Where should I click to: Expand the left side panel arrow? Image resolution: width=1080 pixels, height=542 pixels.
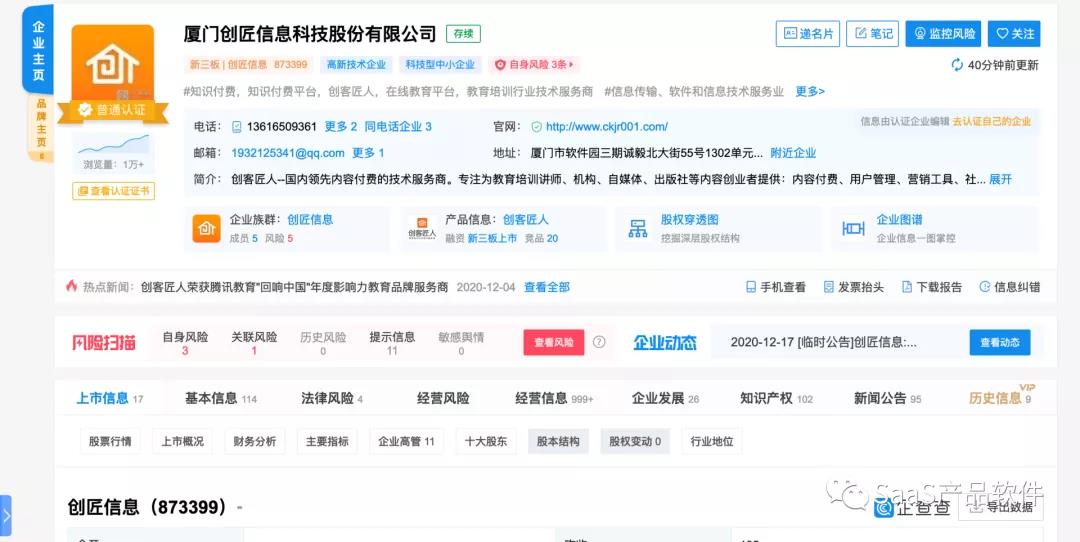point(6,517)
